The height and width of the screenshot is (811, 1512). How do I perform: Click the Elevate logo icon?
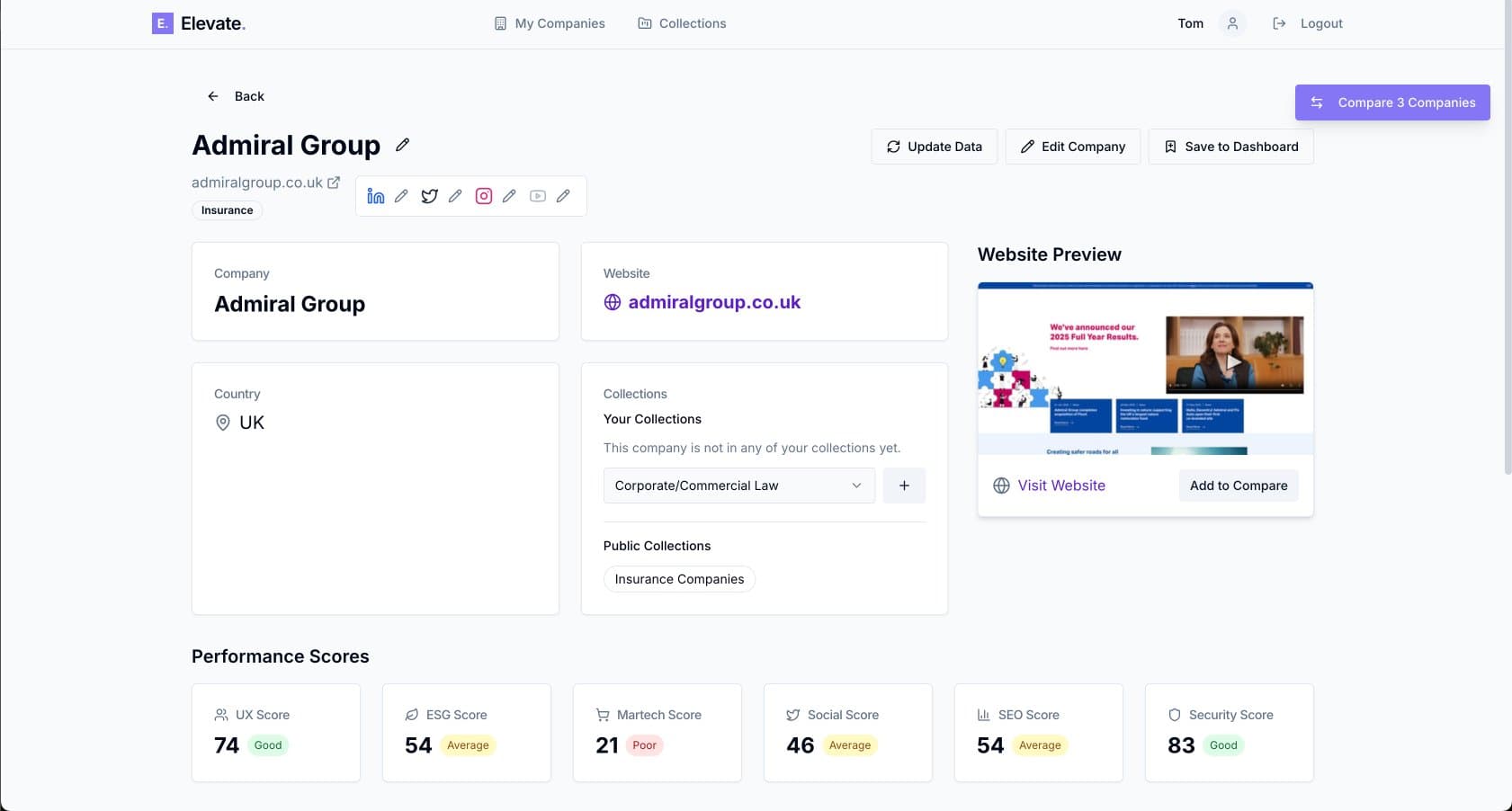click(x=162, y=23)
